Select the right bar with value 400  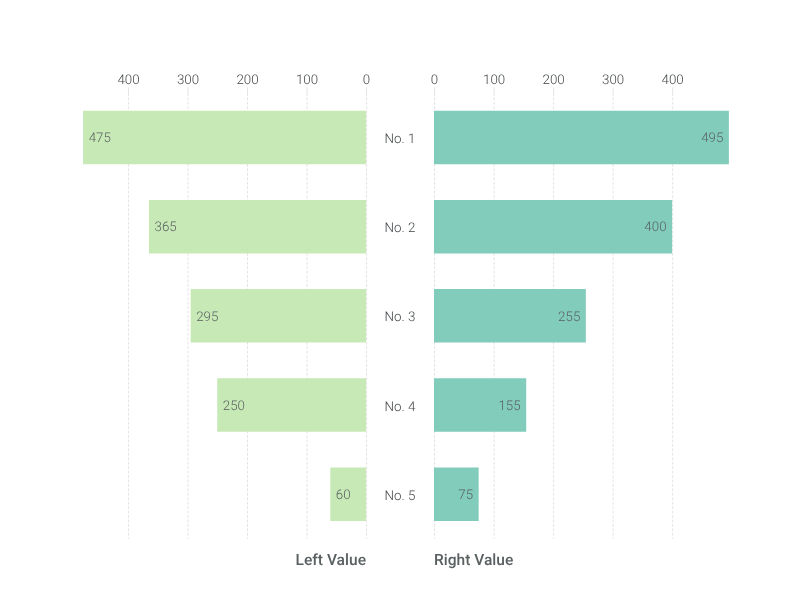[553, 227]
